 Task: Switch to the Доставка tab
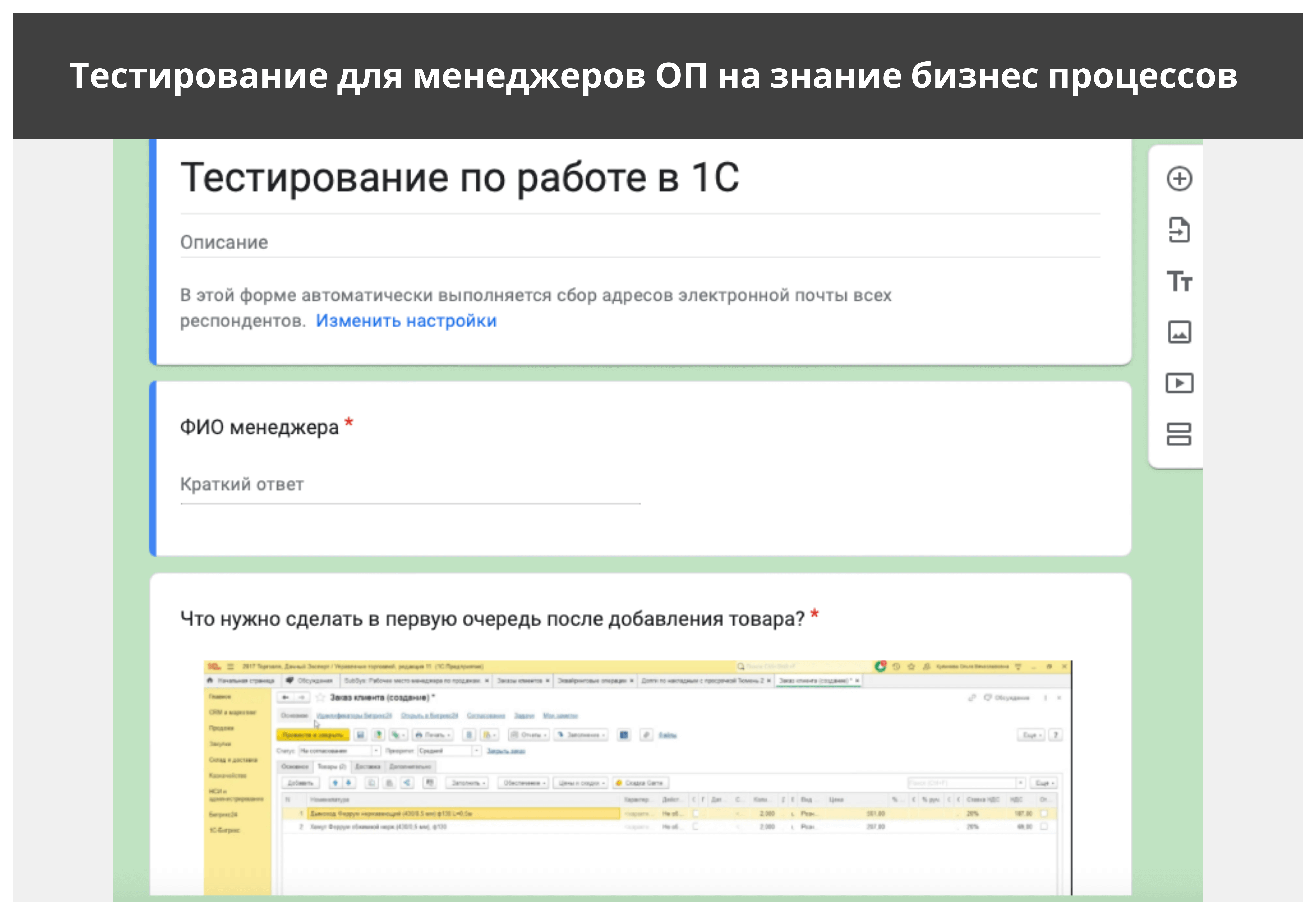tap(367, 767)
